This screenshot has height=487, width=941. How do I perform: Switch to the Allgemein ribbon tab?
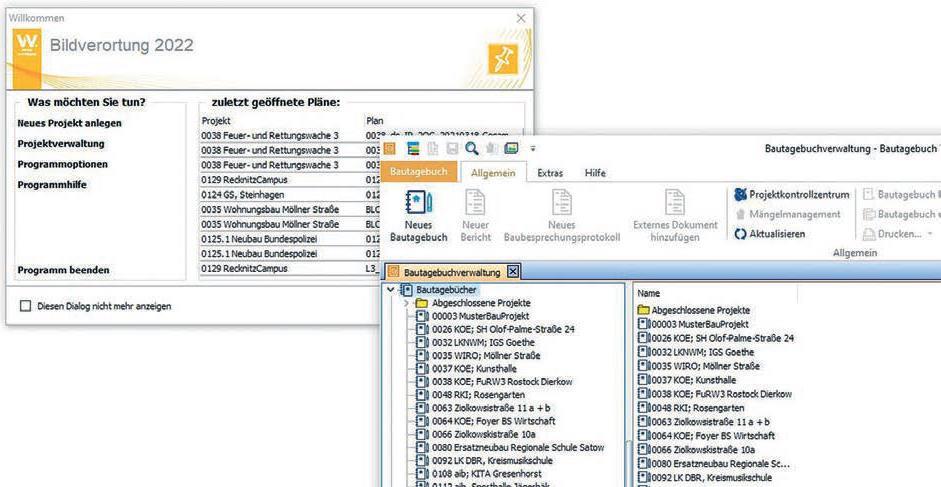tap(493, 173)
